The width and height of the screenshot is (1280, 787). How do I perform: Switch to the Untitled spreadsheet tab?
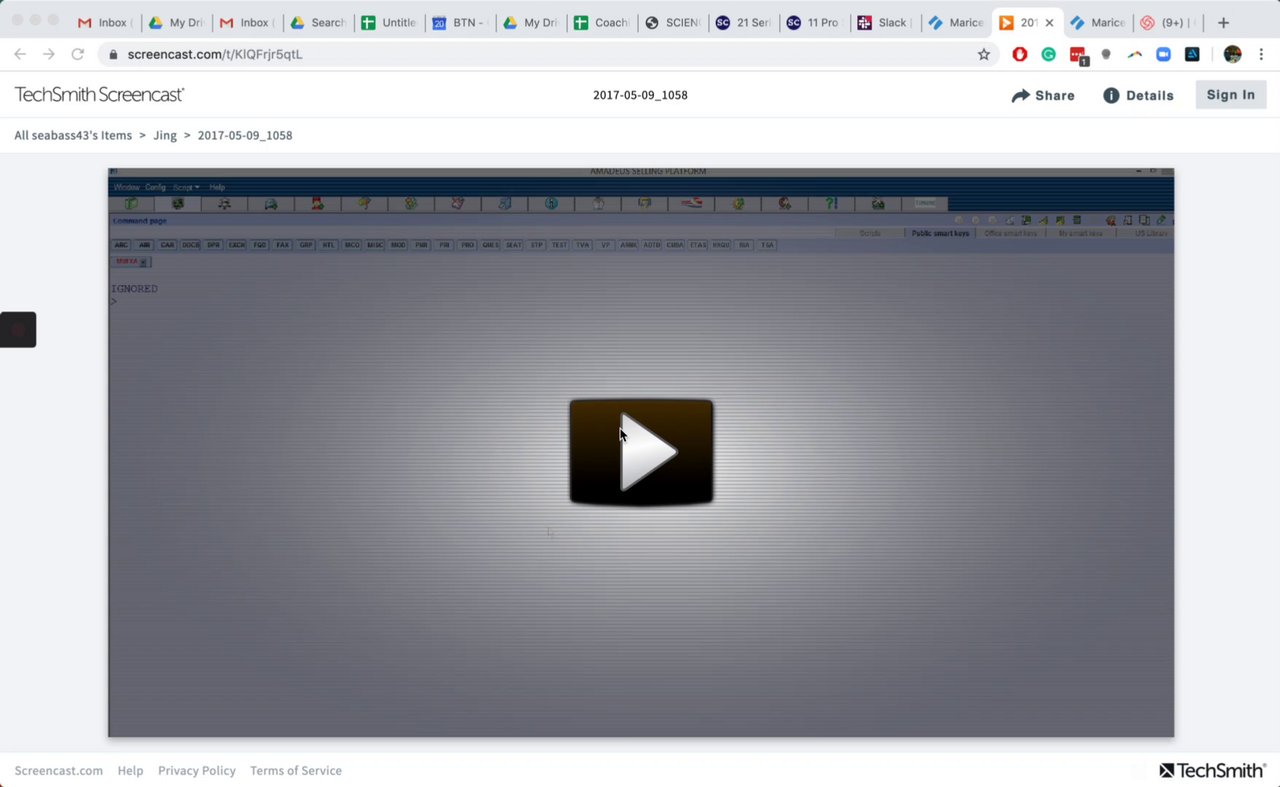coord(388,22)
